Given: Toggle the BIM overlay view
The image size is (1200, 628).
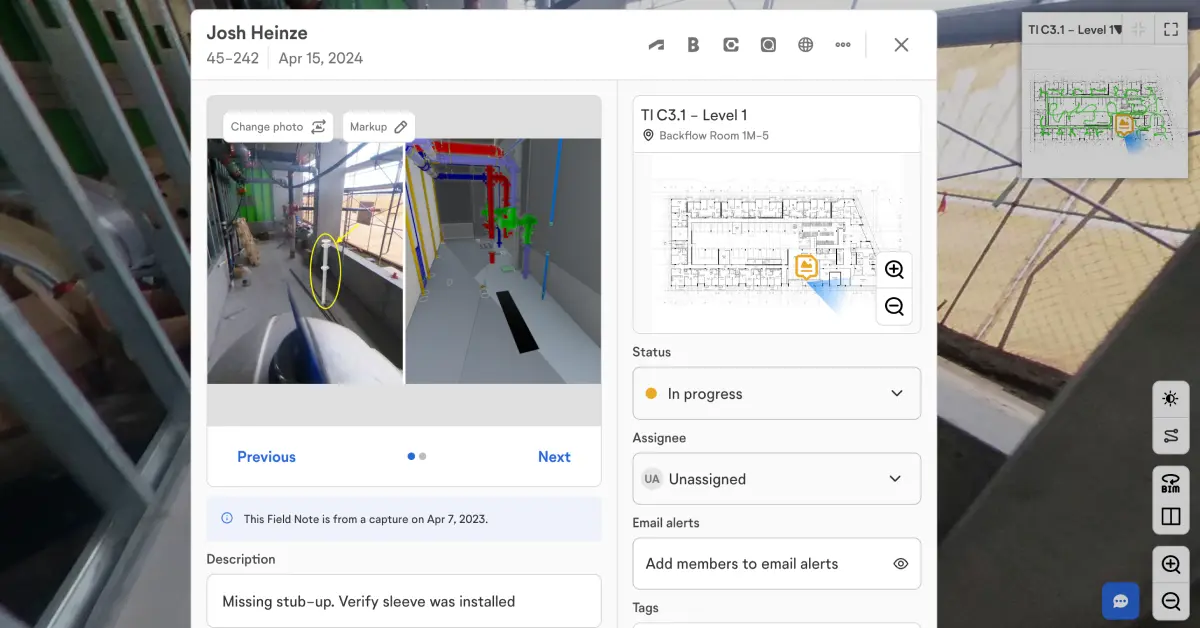Looking at the screenshot, I should pyautogui.click(x=1170, y=483).
